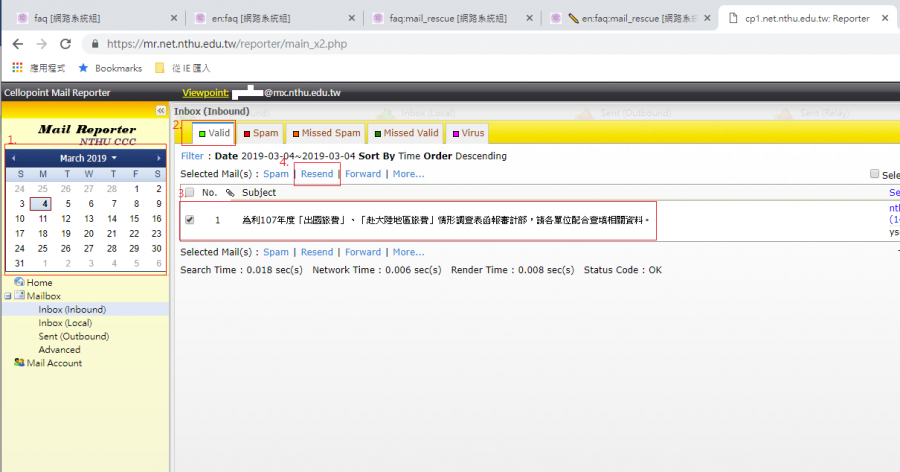
Task: Go to previous month in calendar
Action: point(13,158)
